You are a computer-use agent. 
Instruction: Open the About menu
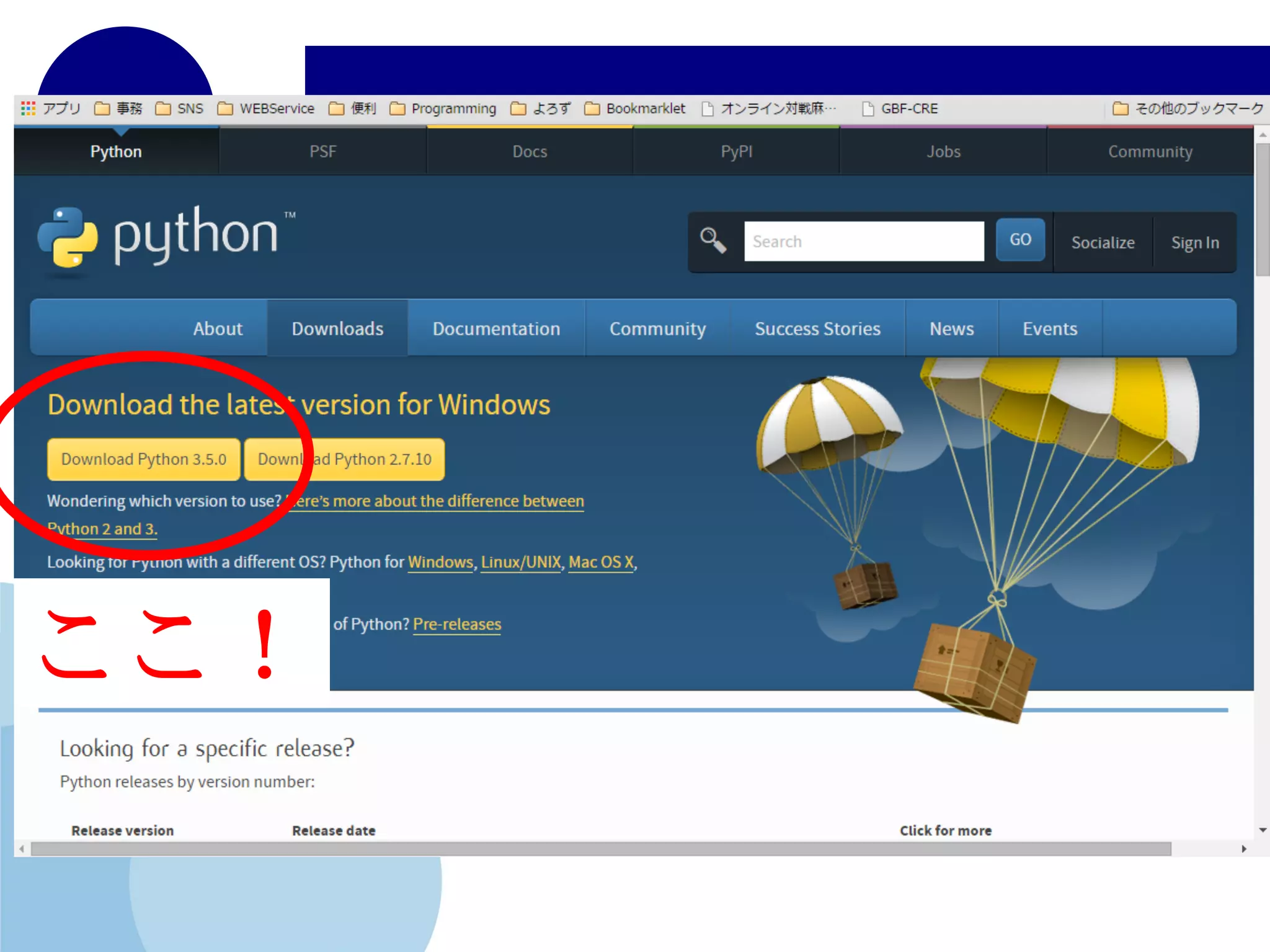coord(218,328)
